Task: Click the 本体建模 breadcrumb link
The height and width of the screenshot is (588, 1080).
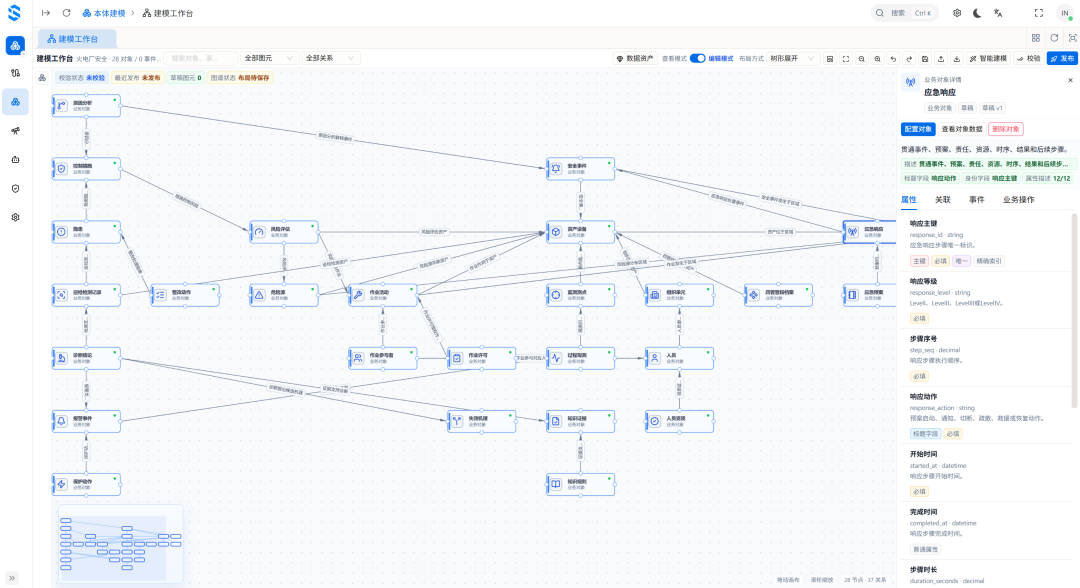Action: click(104, 13)
